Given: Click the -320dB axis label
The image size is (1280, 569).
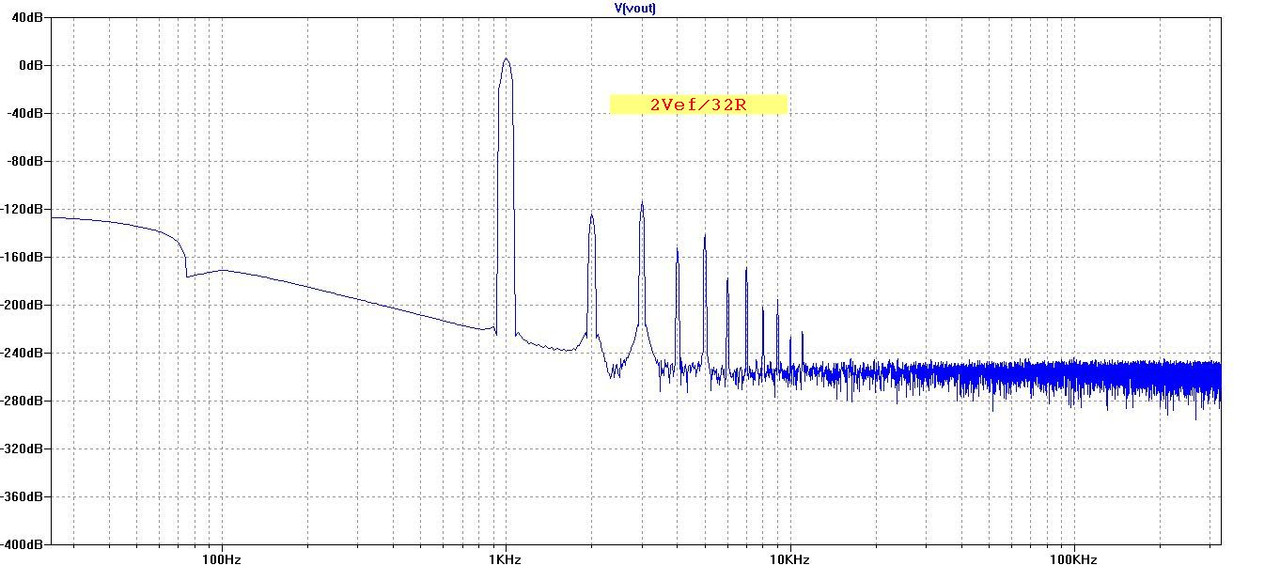Looking at the screenshot, I should coord(22,449).
